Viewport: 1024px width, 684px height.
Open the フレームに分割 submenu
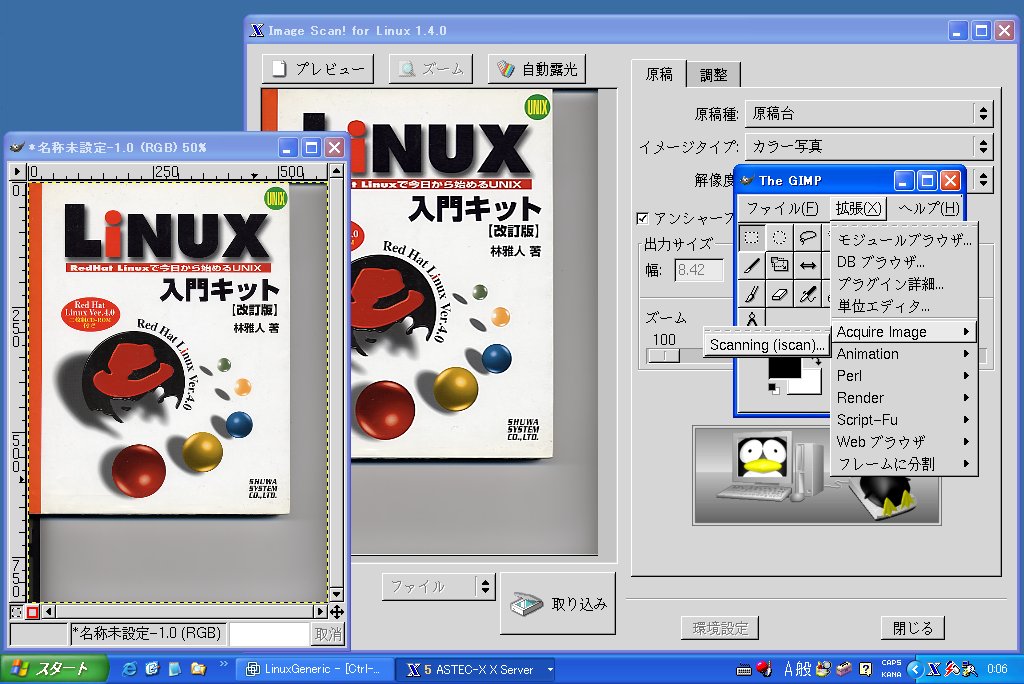click(x=904, y=464)
